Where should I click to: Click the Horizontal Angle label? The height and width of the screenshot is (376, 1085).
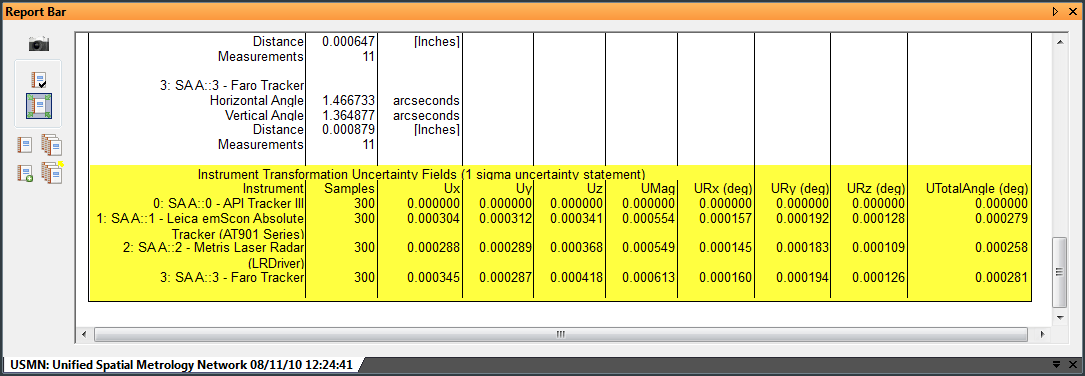(x=257, y=100)
